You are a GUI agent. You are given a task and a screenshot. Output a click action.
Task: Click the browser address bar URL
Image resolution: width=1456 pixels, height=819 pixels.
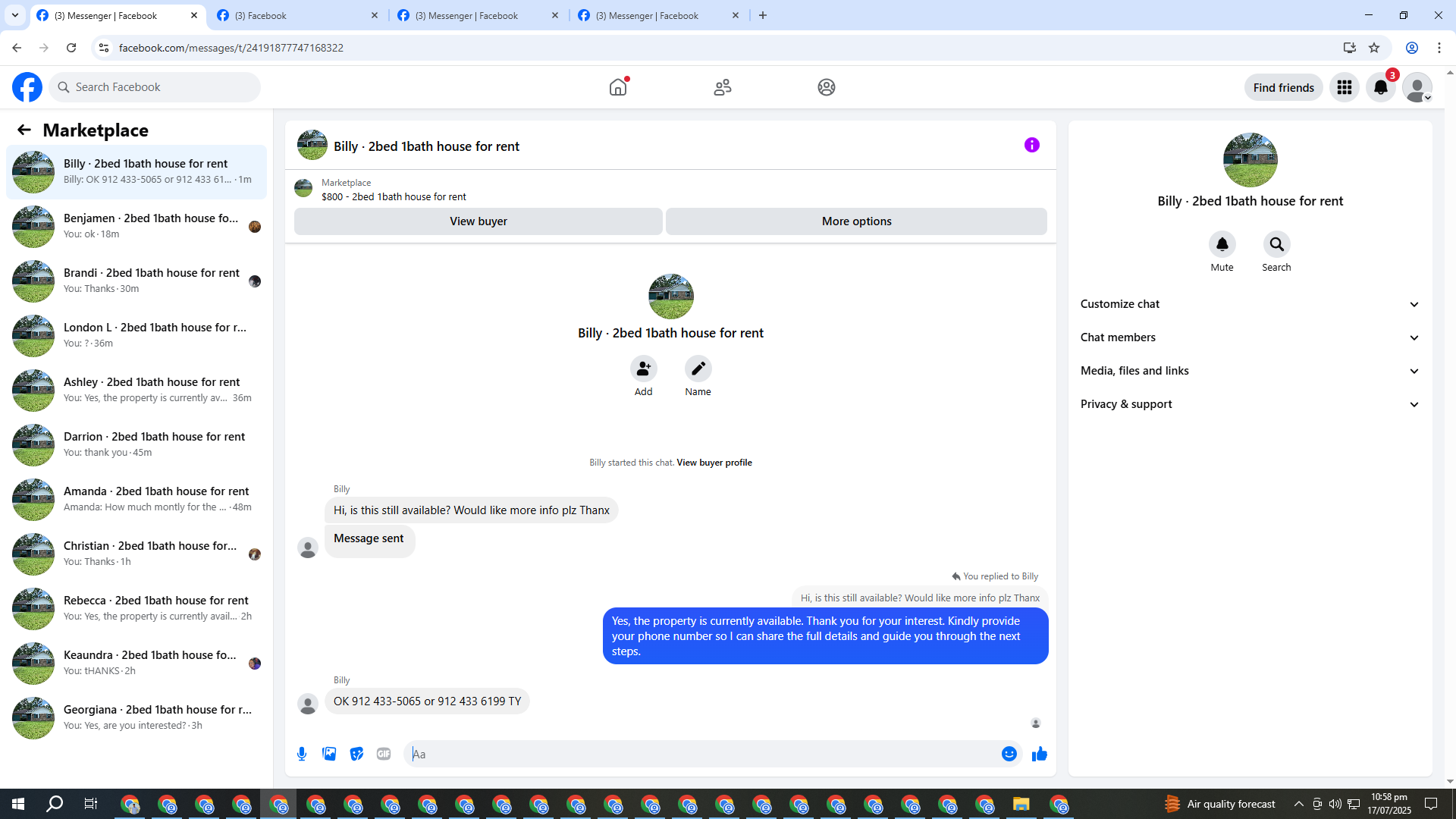click(x=231, y=48)
